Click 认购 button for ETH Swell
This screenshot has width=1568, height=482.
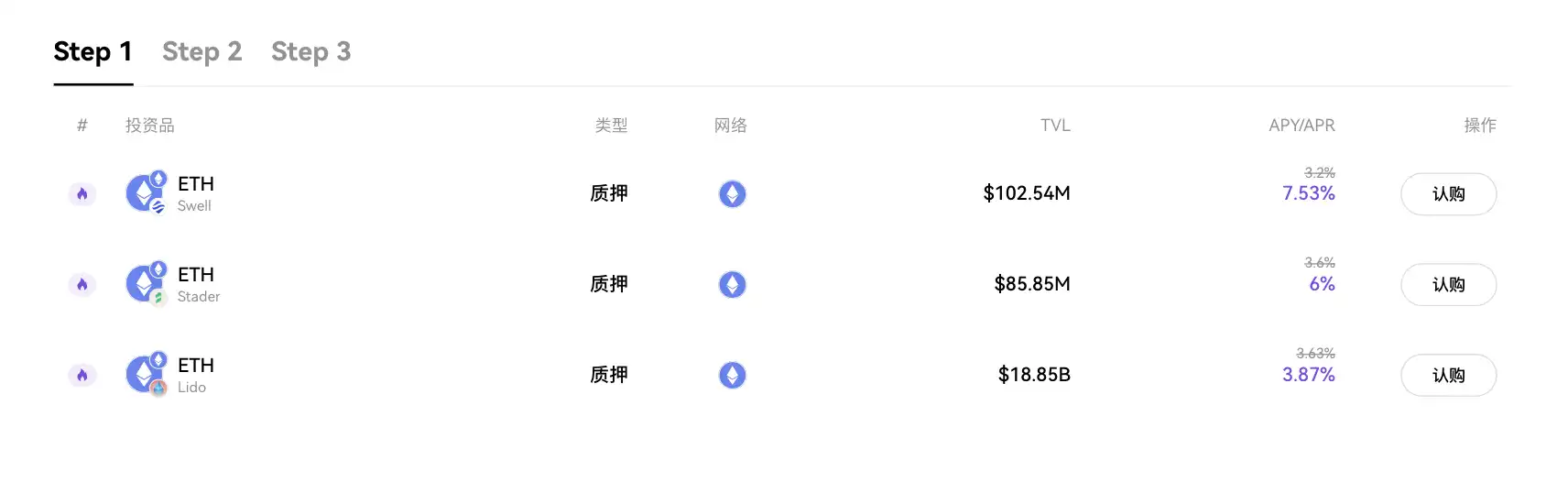click(x=1449, y=194)
